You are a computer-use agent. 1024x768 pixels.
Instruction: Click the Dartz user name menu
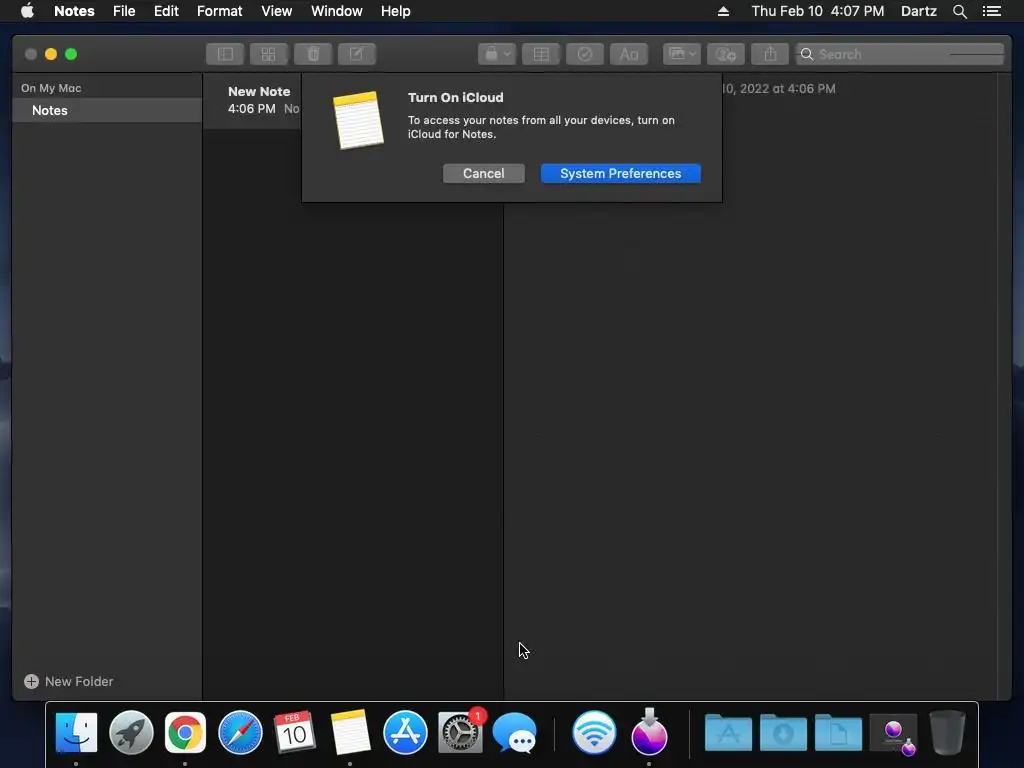918,11
